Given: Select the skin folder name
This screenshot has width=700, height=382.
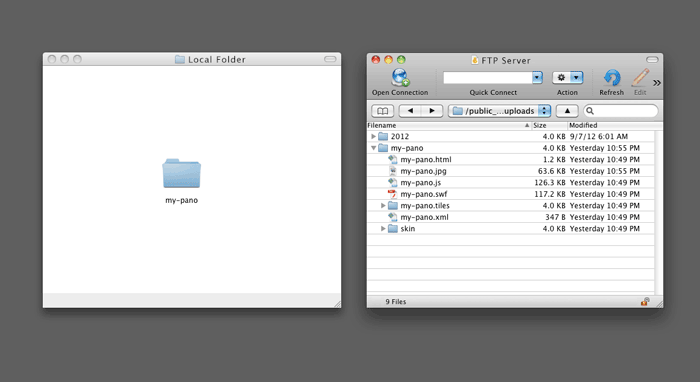Looking at the screenshot, I should [x=408, y=229].
